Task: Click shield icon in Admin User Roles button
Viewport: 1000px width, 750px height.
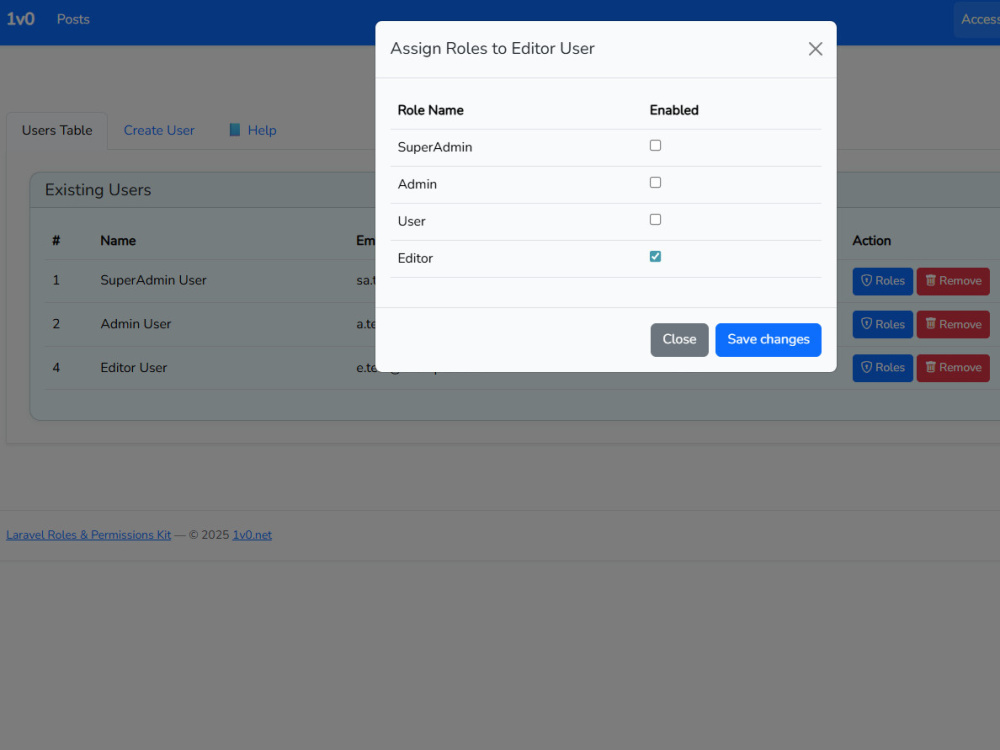Action: pyautogui.click(x=866, y=324)
